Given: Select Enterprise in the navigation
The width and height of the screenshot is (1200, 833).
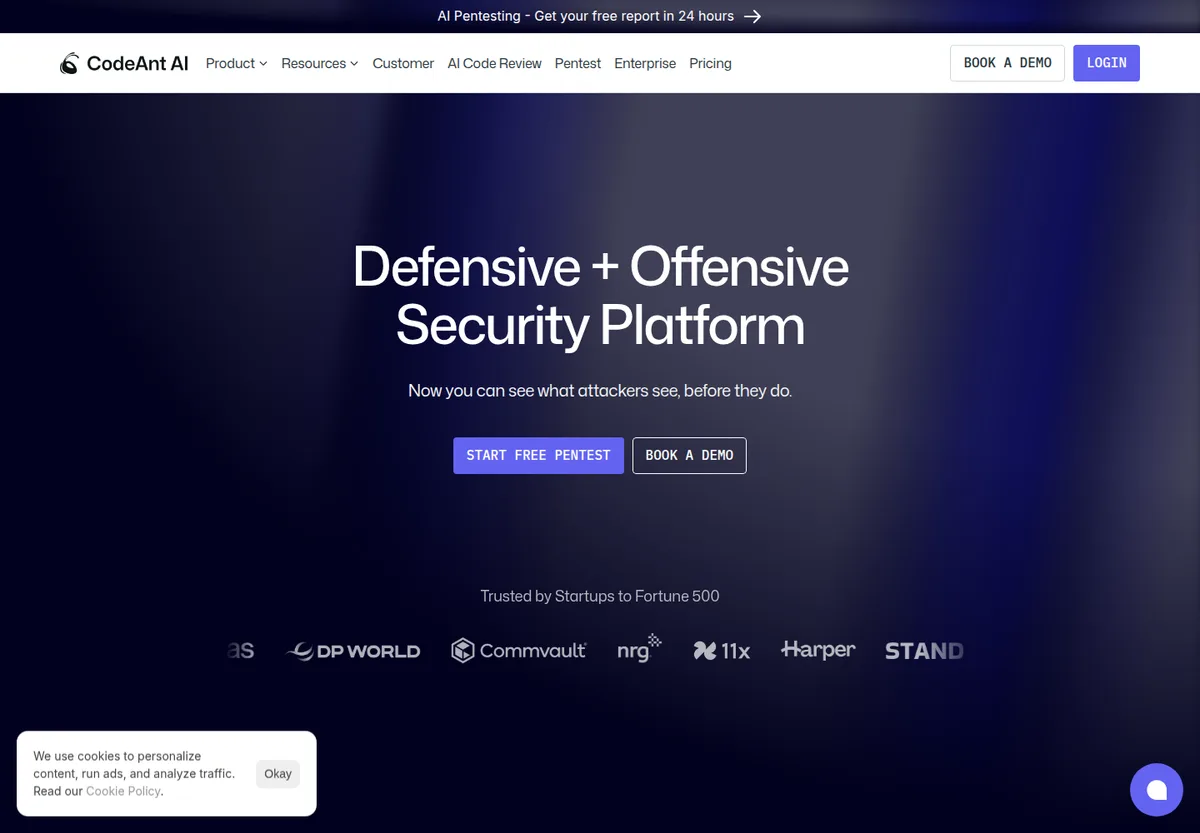Looking at the screenshot, I should pos(645,63).
